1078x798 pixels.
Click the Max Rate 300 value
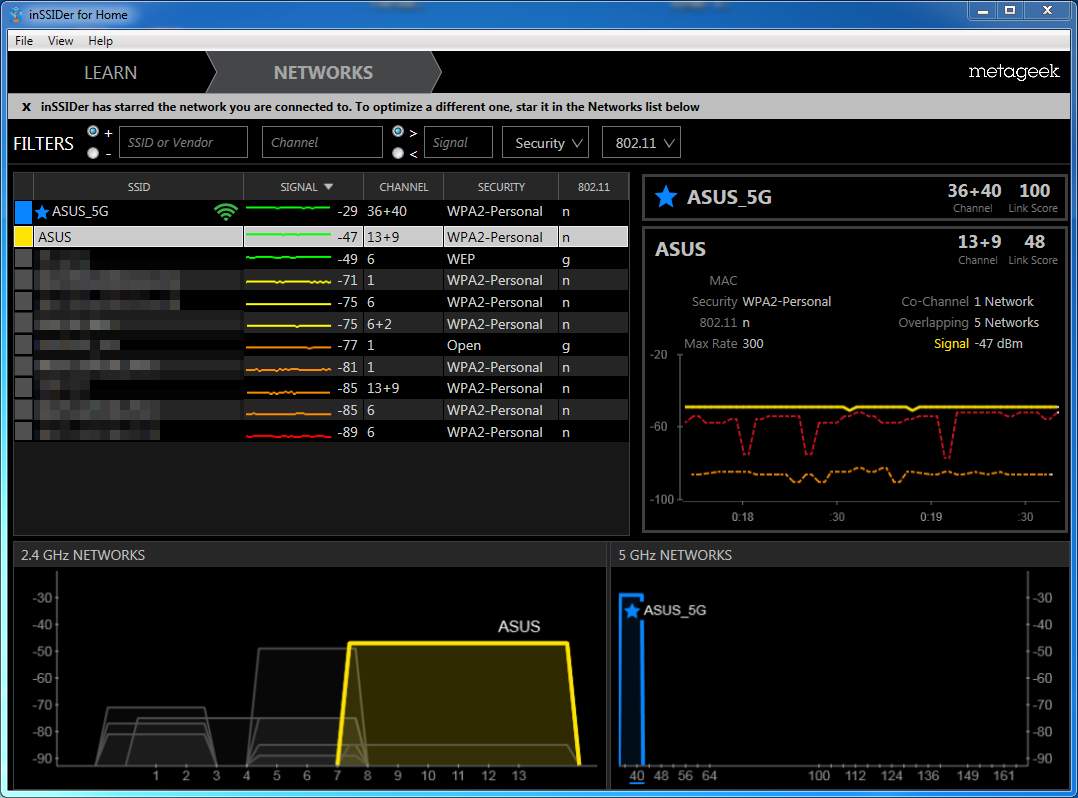click(752, 344)
